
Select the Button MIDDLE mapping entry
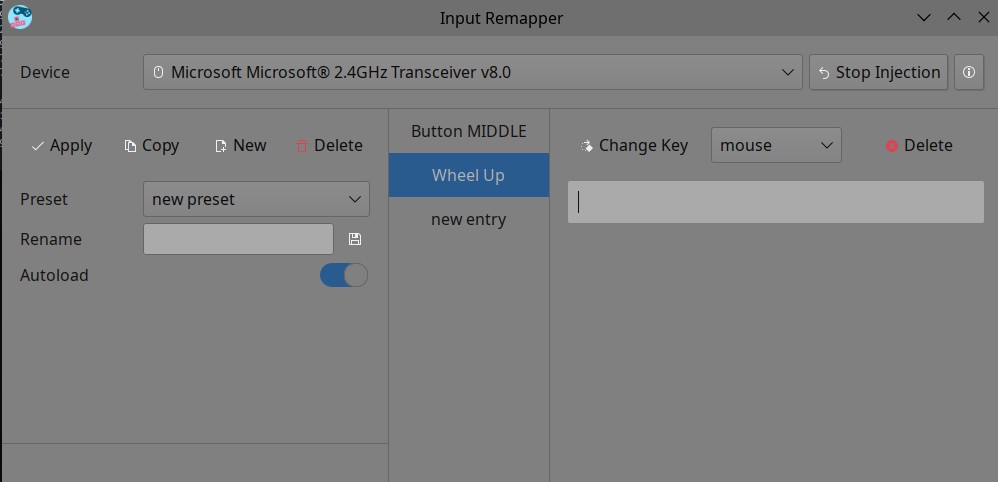(x=468, y=131)
